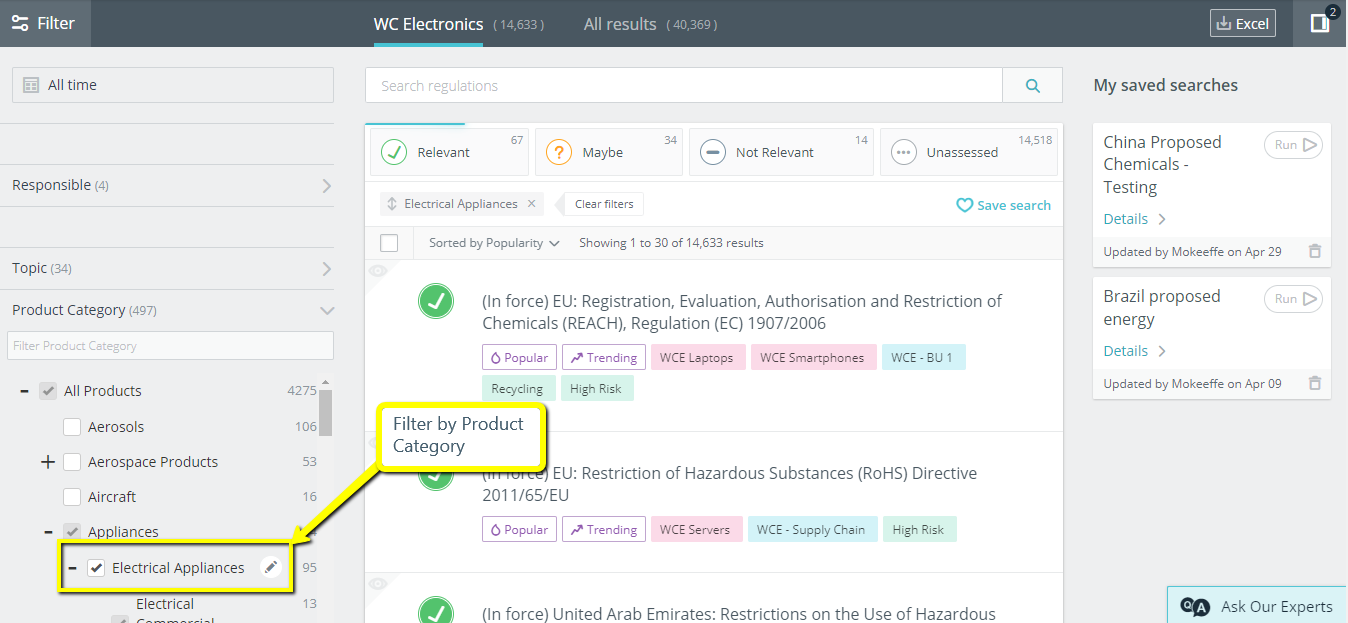Expand the Aerospace Products tree node
Viewport: 1348px width, 623px height.
[47, 461]
